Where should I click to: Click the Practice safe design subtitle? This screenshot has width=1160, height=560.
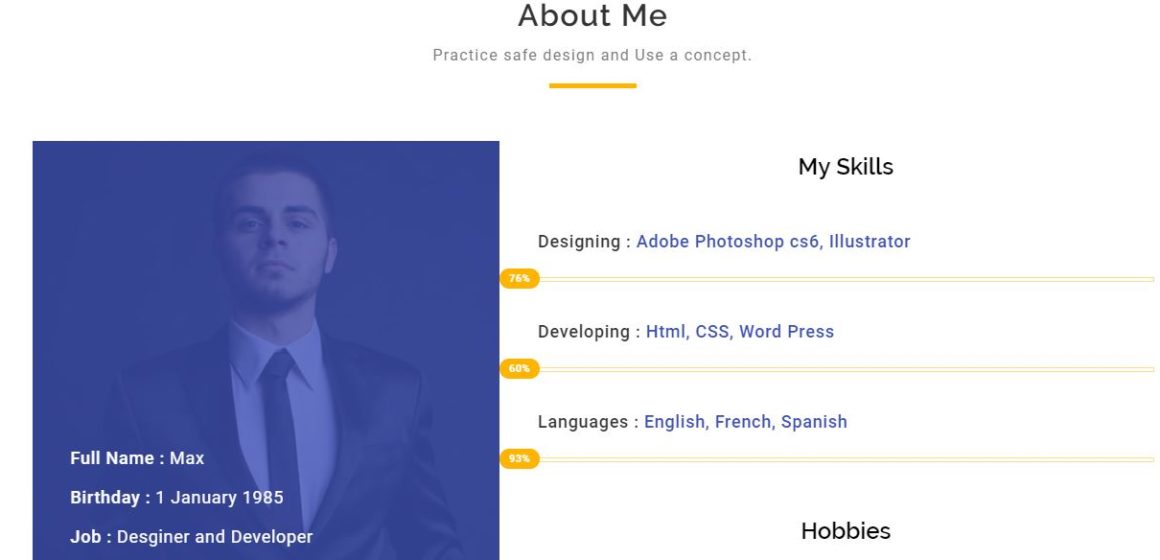[592, 55]
